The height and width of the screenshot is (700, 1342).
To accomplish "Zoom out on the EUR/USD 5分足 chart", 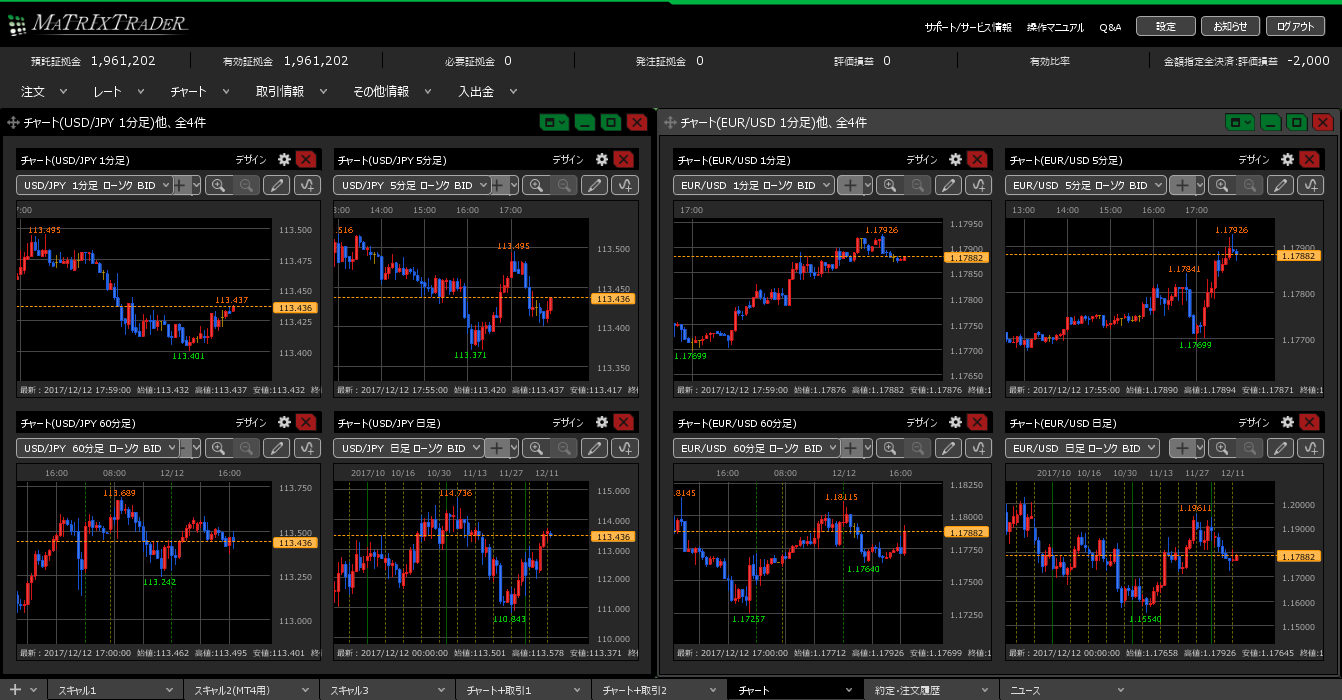I will coord(1250,185).
